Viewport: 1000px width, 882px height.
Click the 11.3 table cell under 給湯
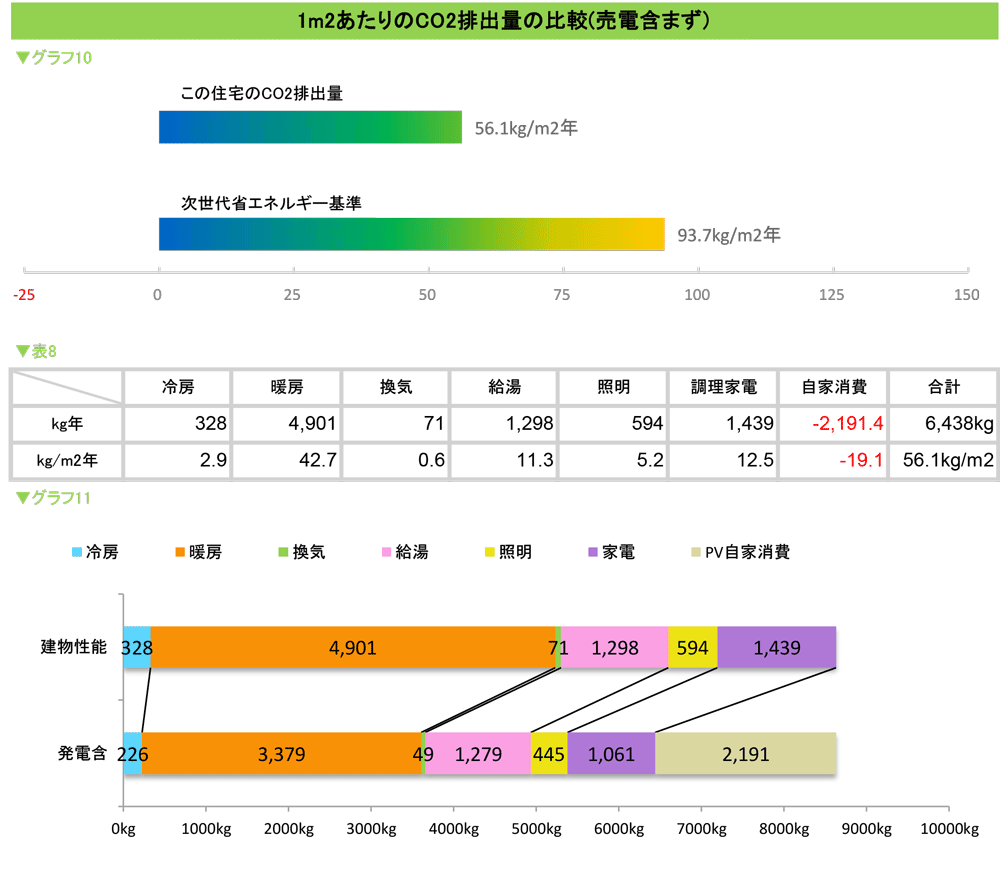click(x=504, y=460)
